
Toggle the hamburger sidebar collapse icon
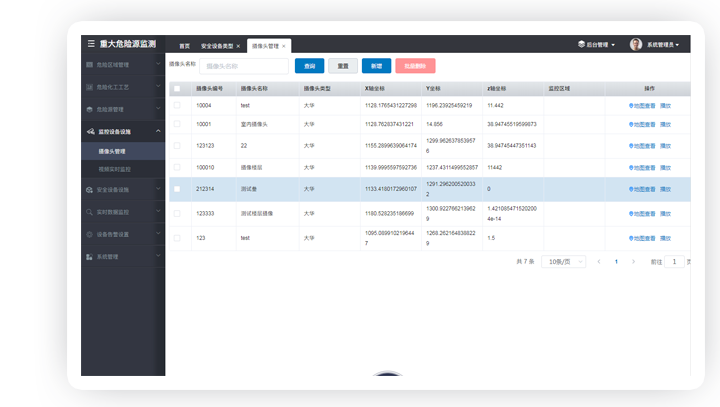[x=91, y=44]
